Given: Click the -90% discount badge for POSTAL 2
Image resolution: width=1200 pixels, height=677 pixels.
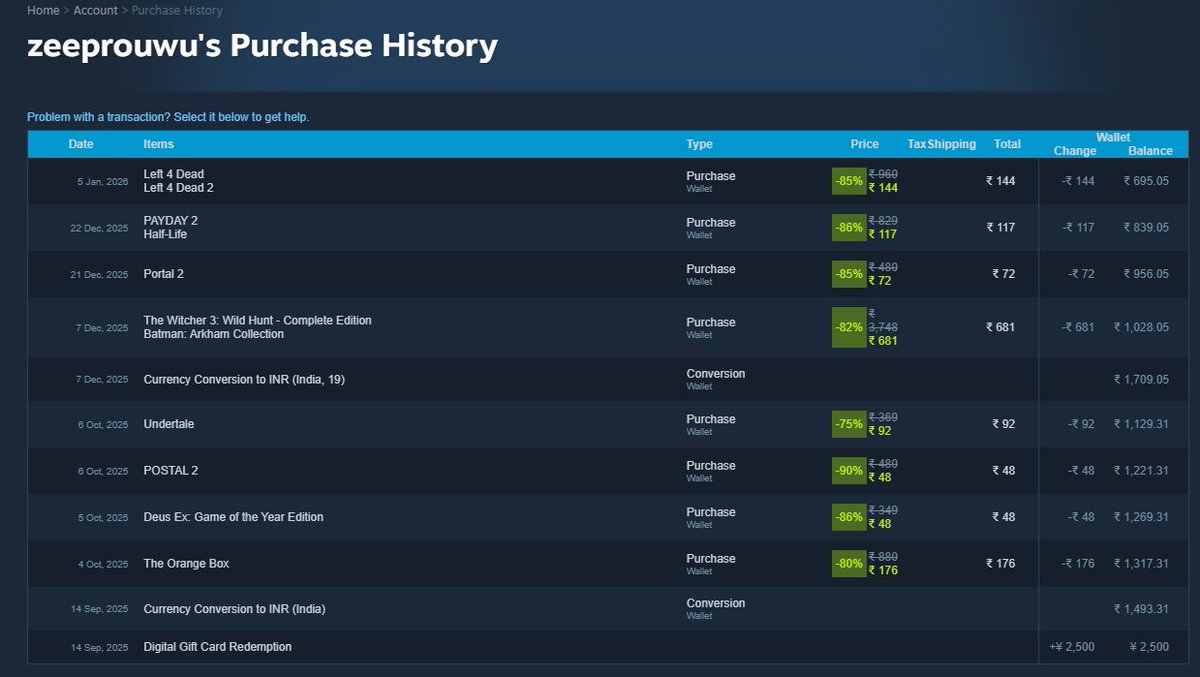Looking at the screenshot, I should coord(849,471).
